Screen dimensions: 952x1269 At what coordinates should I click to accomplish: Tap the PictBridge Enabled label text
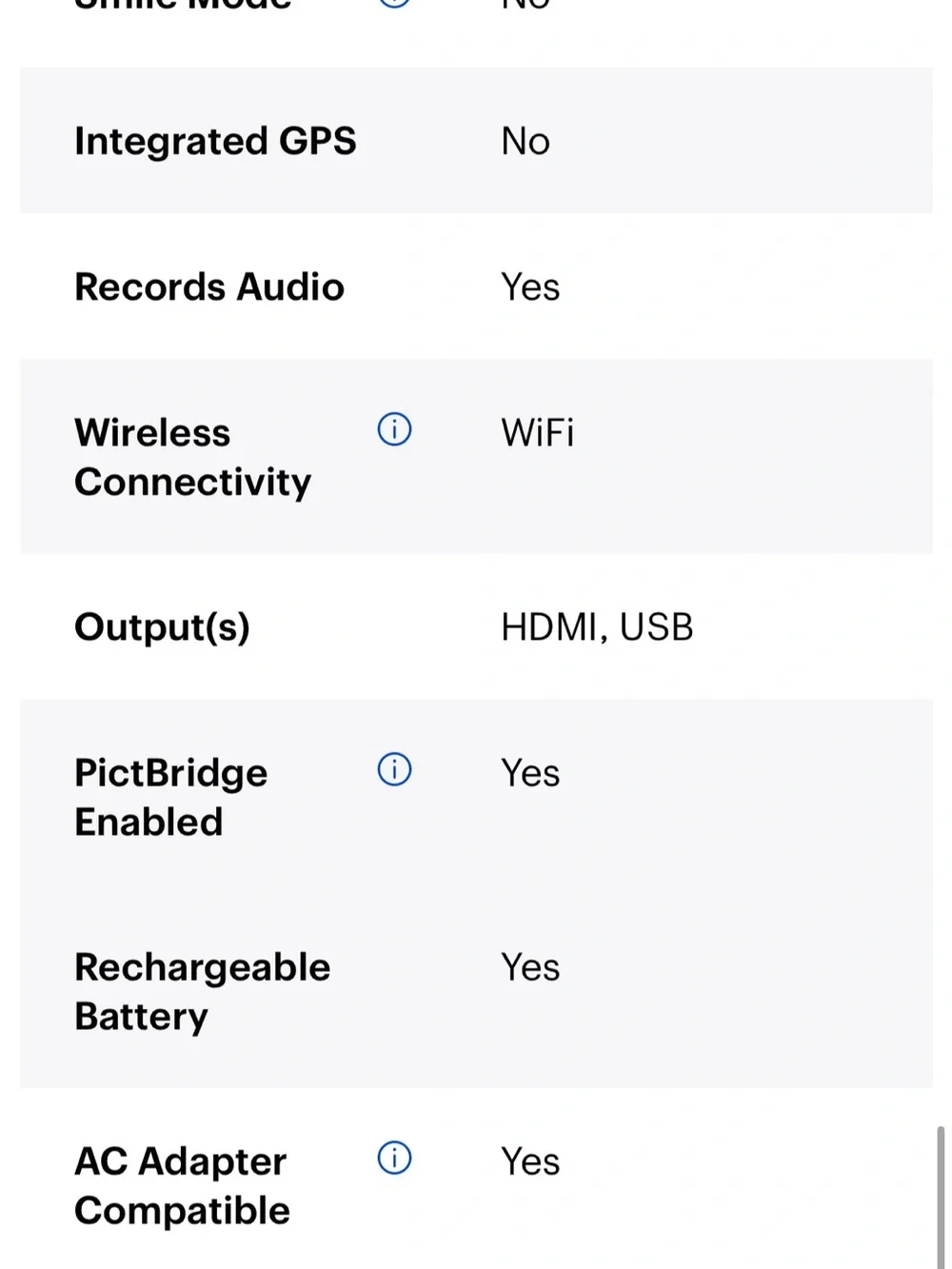click(171, 797)
